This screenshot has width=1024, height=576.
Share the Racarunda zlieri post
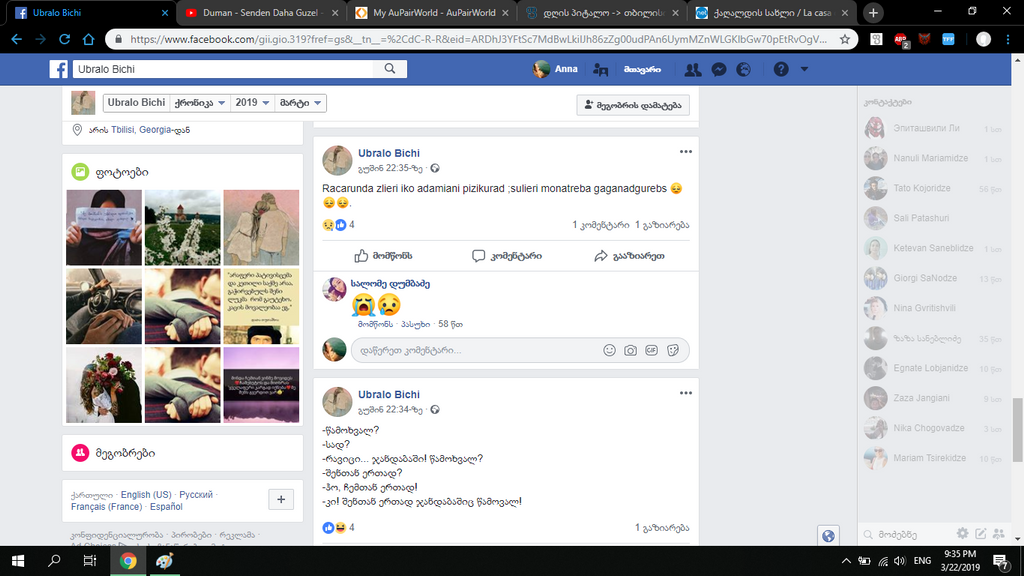(x=630, y=256)
